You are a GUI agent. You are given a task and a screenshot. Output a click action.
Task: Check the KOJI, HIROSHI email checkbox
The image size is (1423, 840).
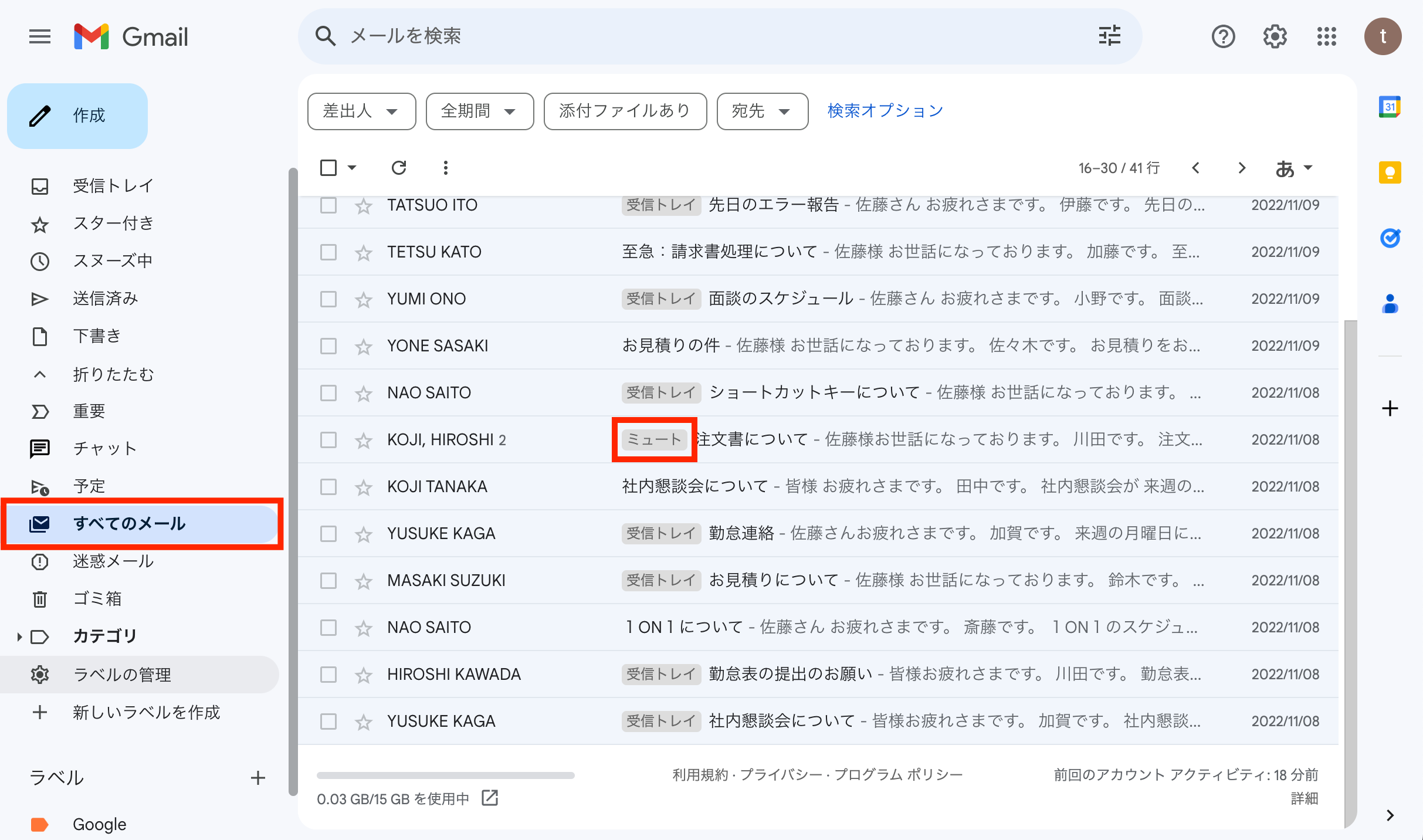pyautogui.click(x=328, y=440)
